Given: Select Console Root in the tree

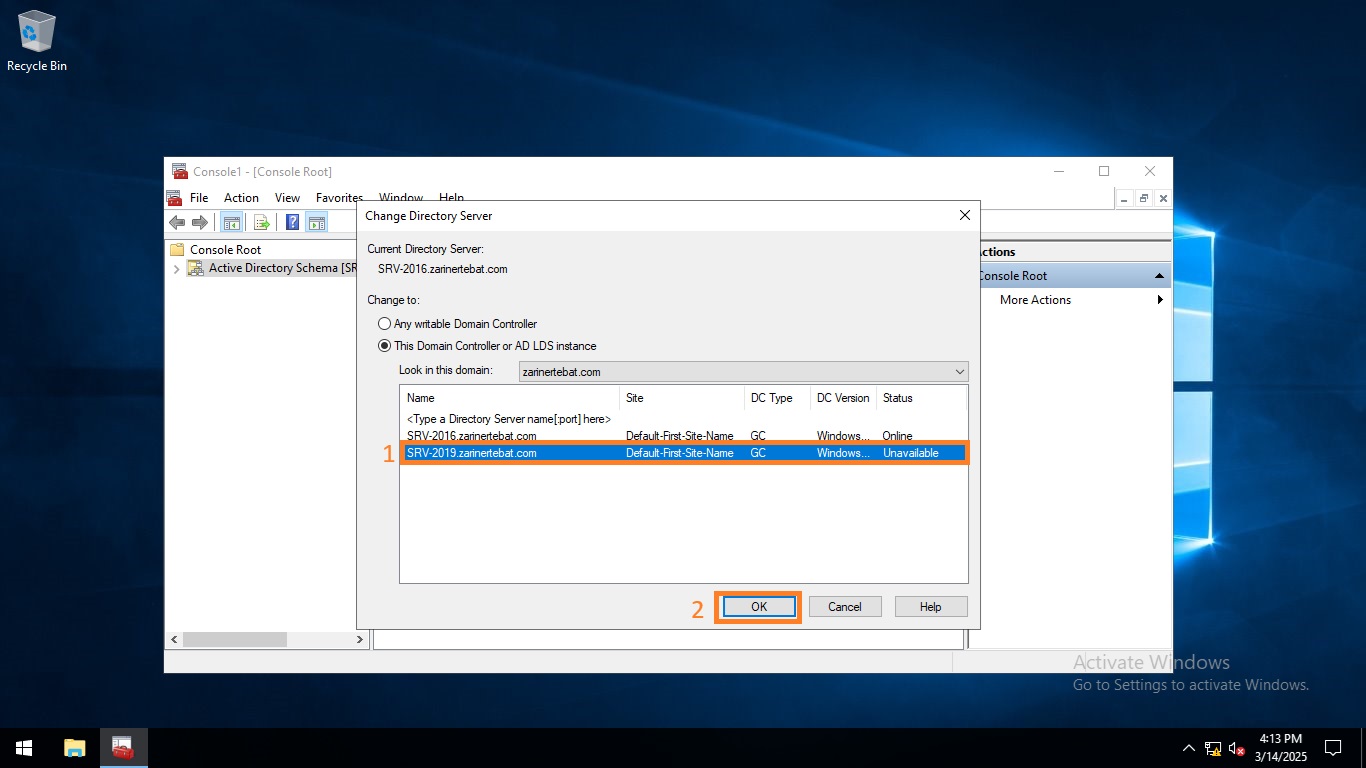Looking at the screenshot, I should pyautogui.click(x=225, y=250).
